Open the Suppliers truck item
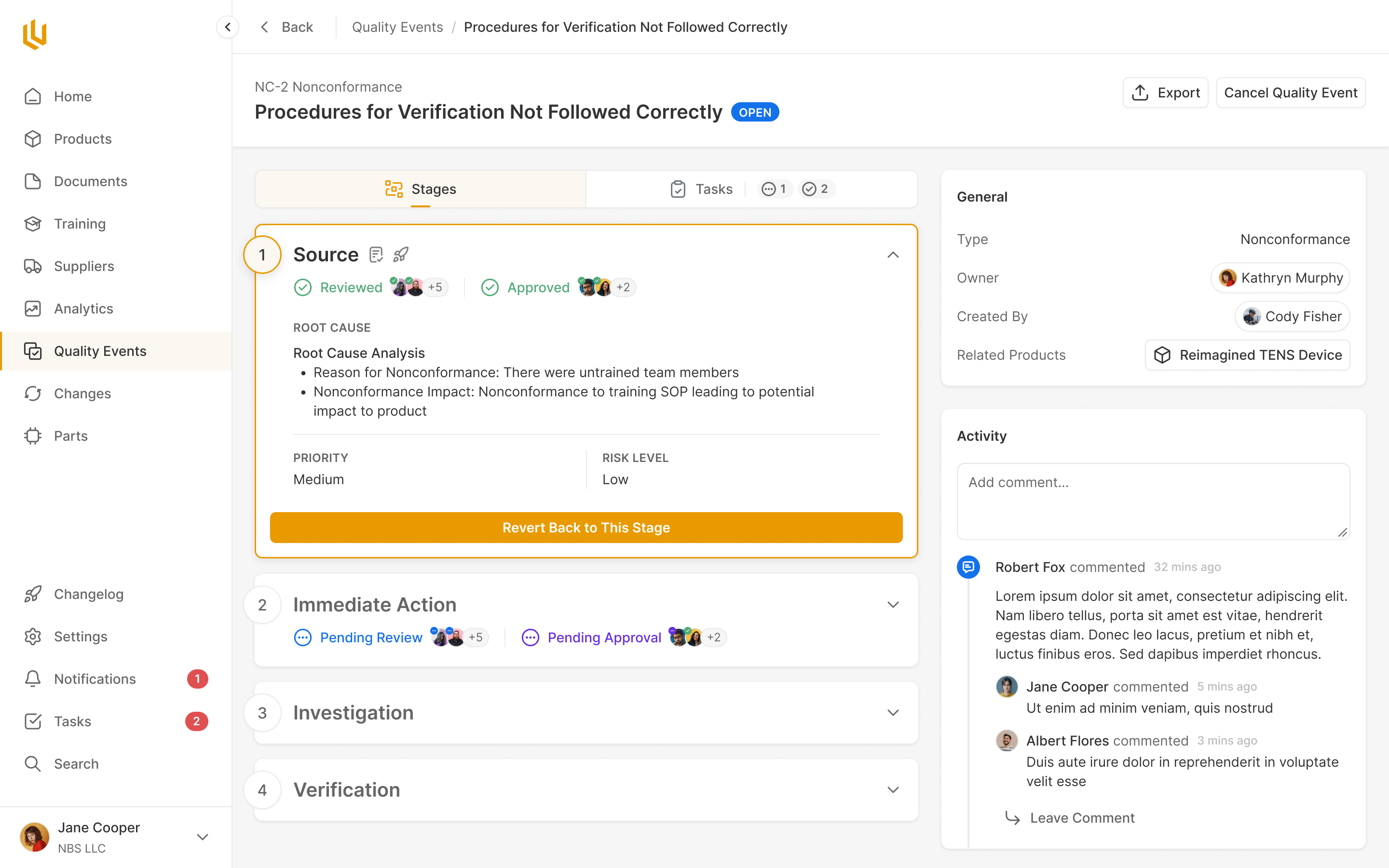1389x868 pixels. [x=84, y=266]
